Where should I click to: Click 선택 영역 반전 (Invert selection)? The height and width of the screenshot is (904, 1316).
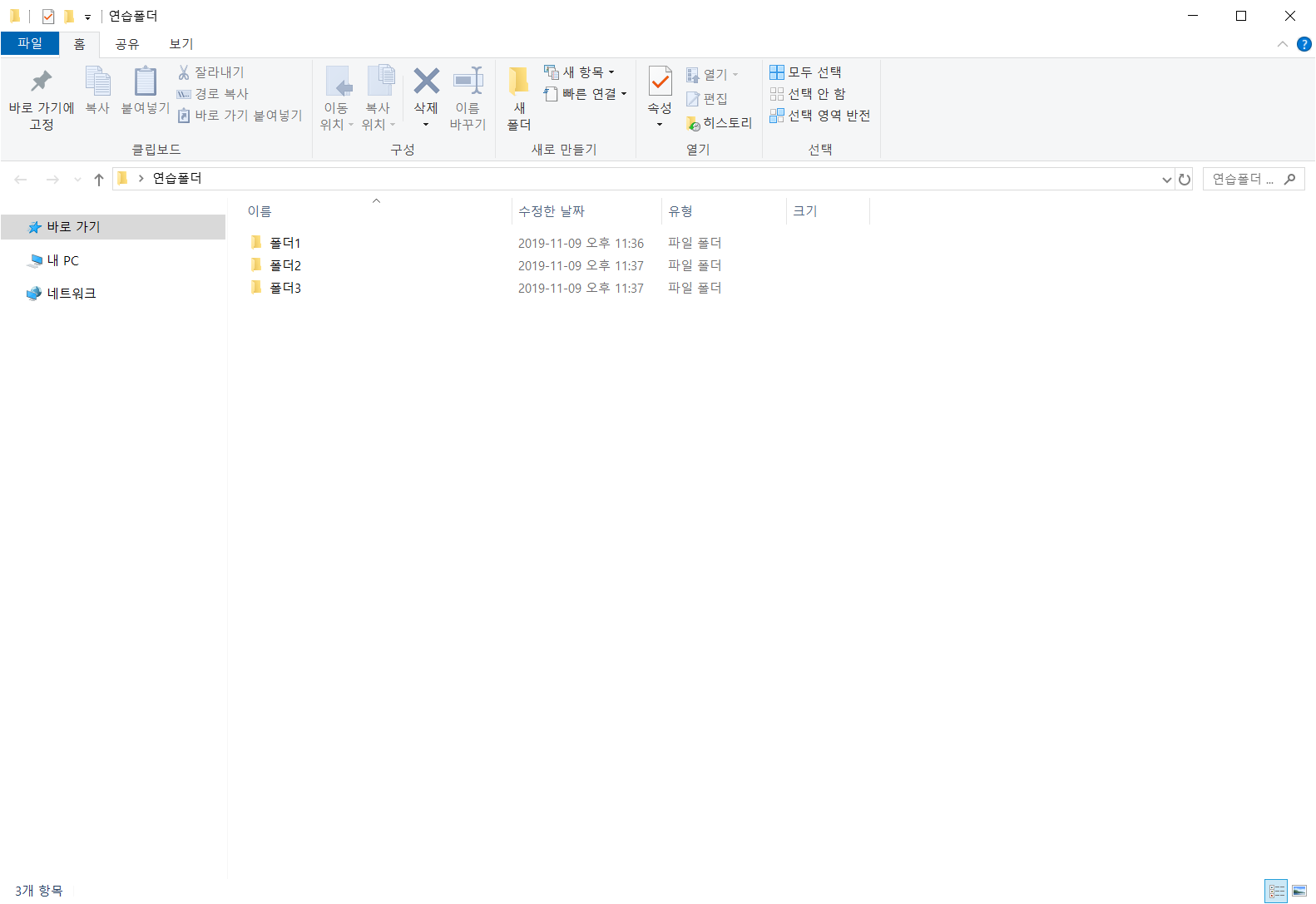tap(820, 116)
